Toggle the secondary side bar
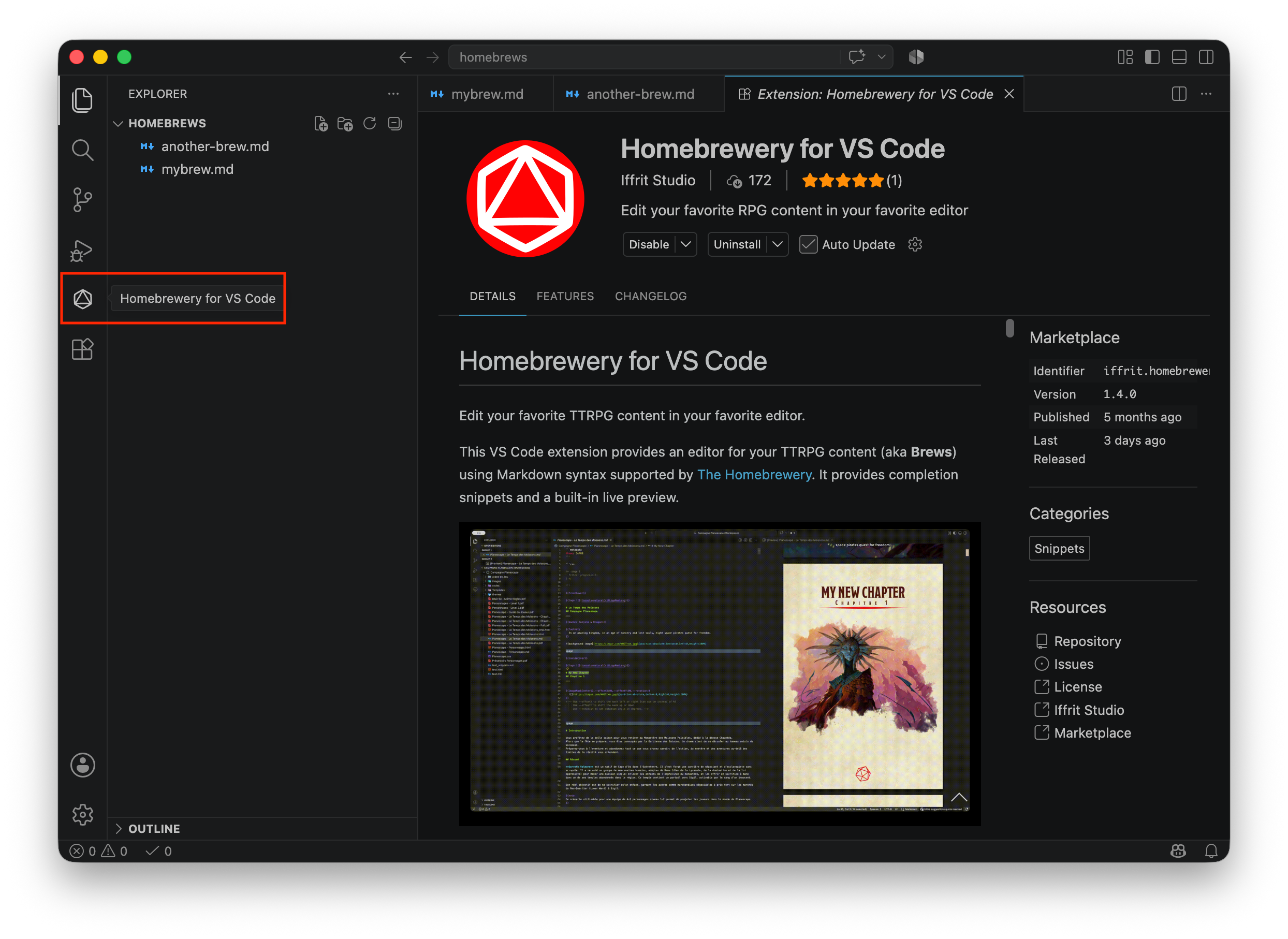Viewport: 1288px width, 939px height. click(x=1206, y=57)
